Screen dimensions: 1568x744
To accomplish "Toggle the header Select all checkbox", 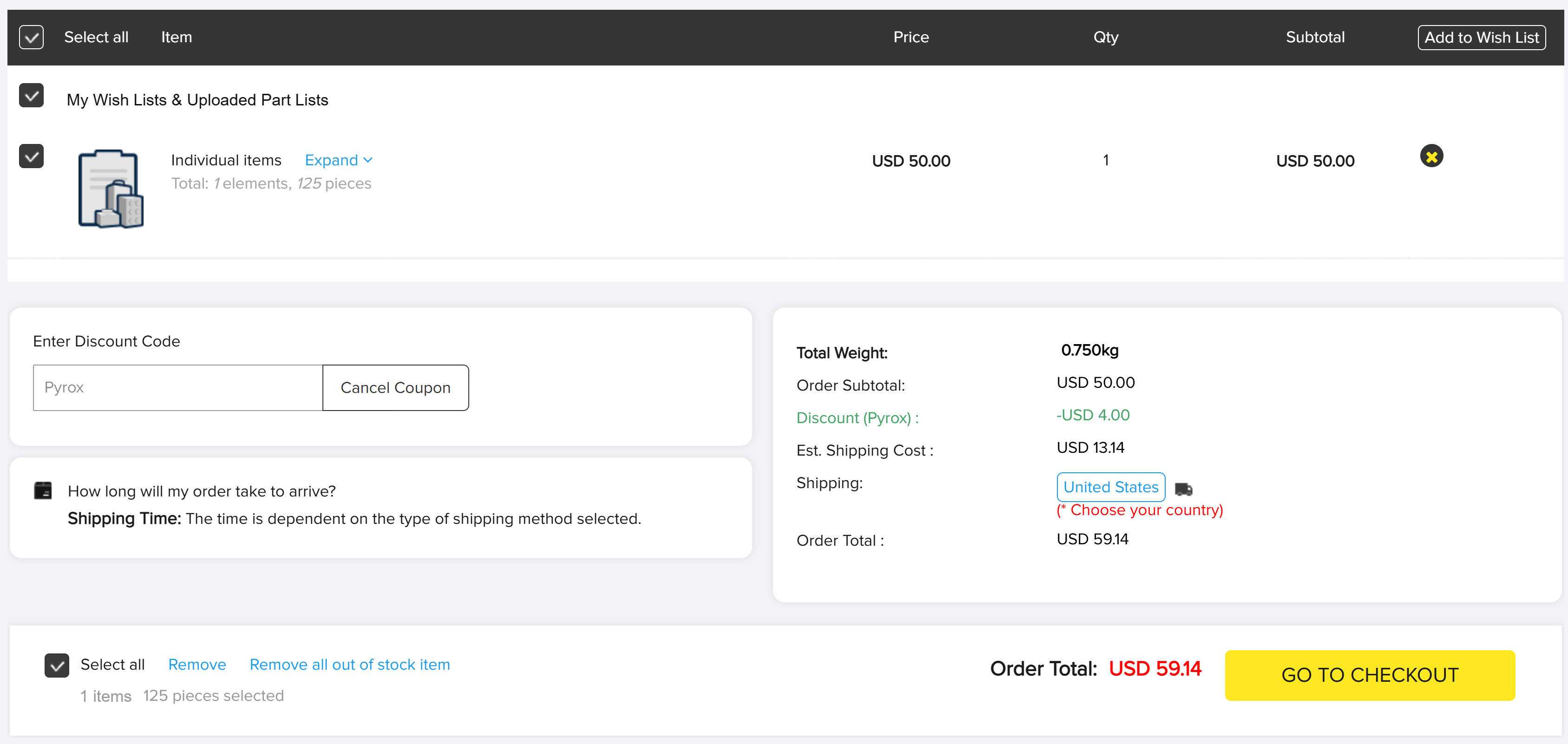I will [x=31, y=37].
